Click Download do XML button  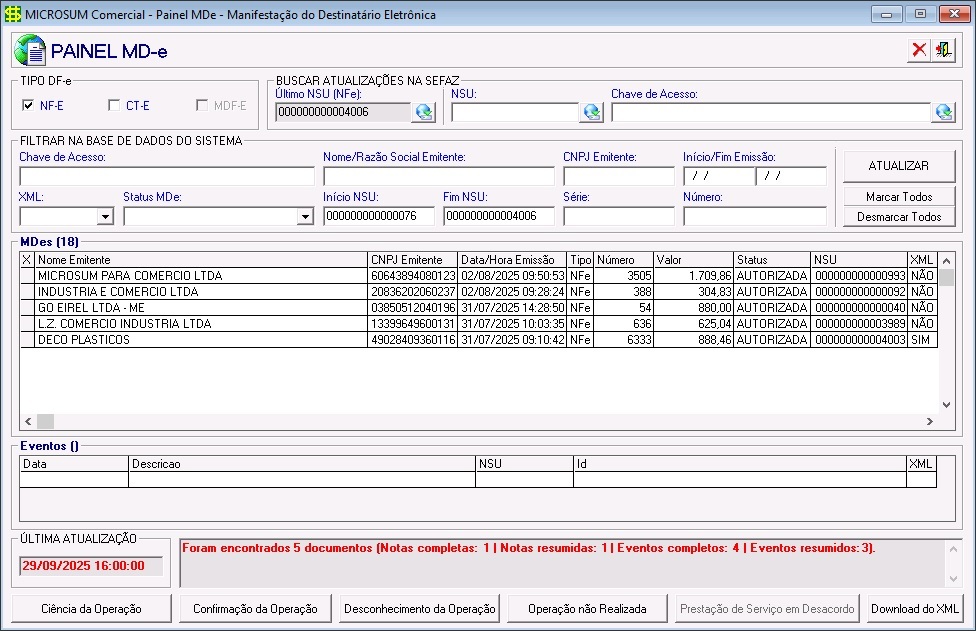point(914,608)
